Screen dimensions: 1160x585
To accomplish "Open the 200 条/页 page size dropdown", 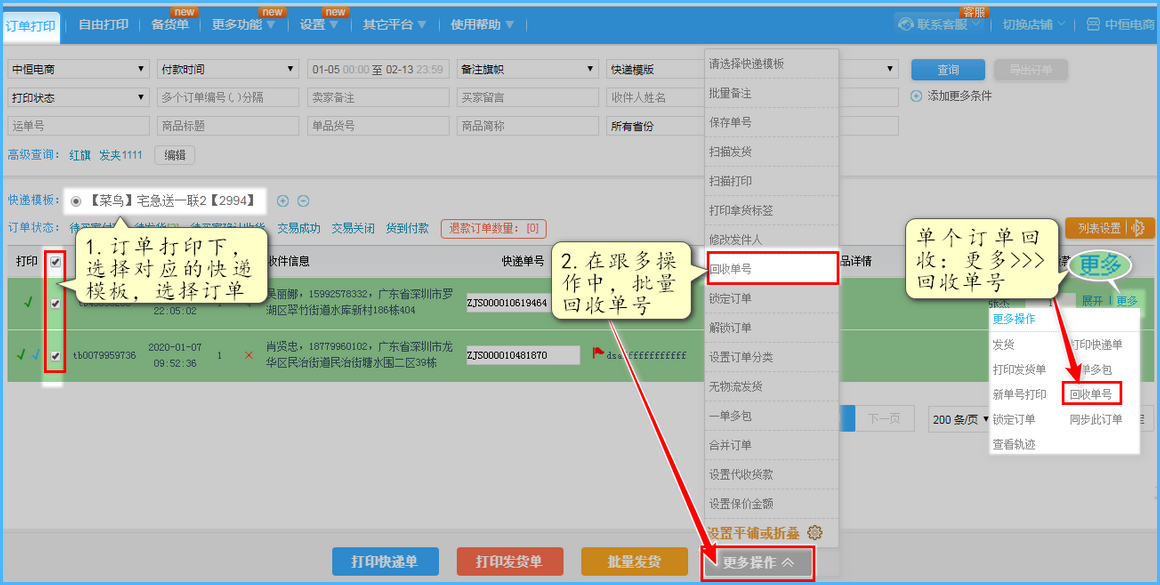I will click(957, 419).
